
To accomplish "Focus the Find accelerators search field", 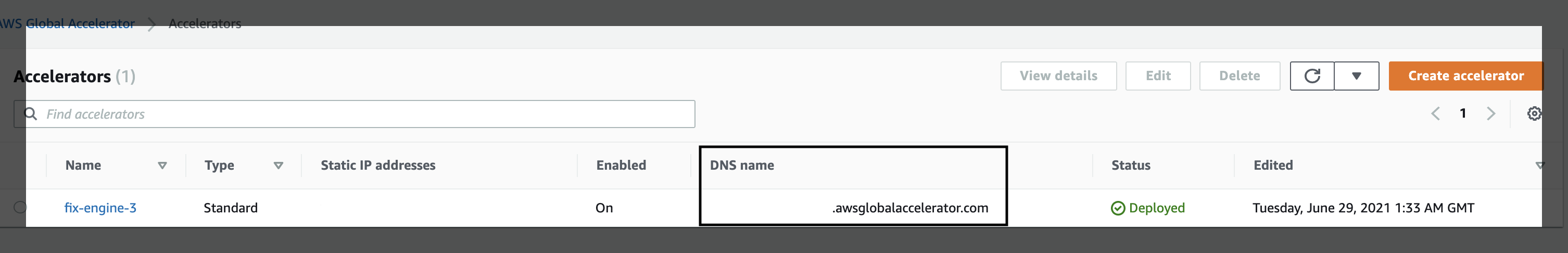I will pos(355,113).
